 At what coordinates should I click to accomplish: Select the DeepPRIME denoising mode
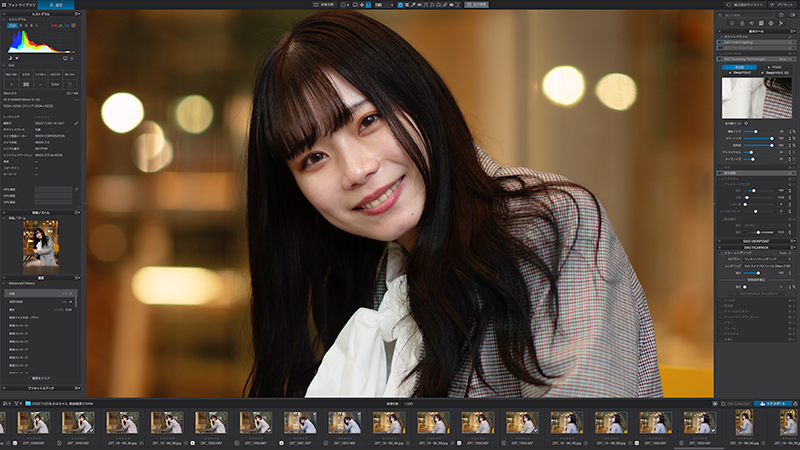click(741, 72)
